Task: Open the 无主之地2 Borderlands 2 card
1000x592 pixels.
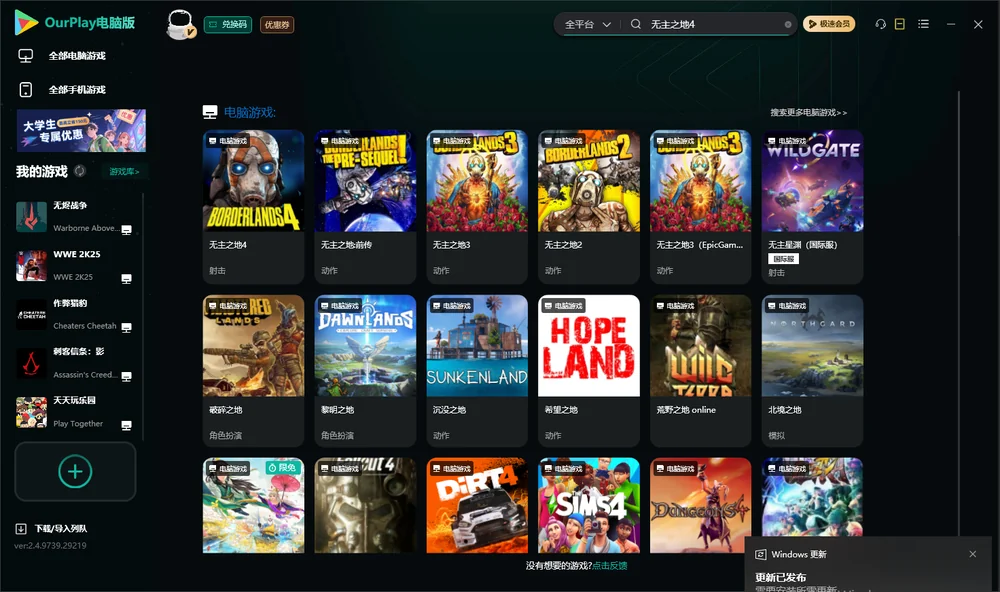Action: point(589,207)
